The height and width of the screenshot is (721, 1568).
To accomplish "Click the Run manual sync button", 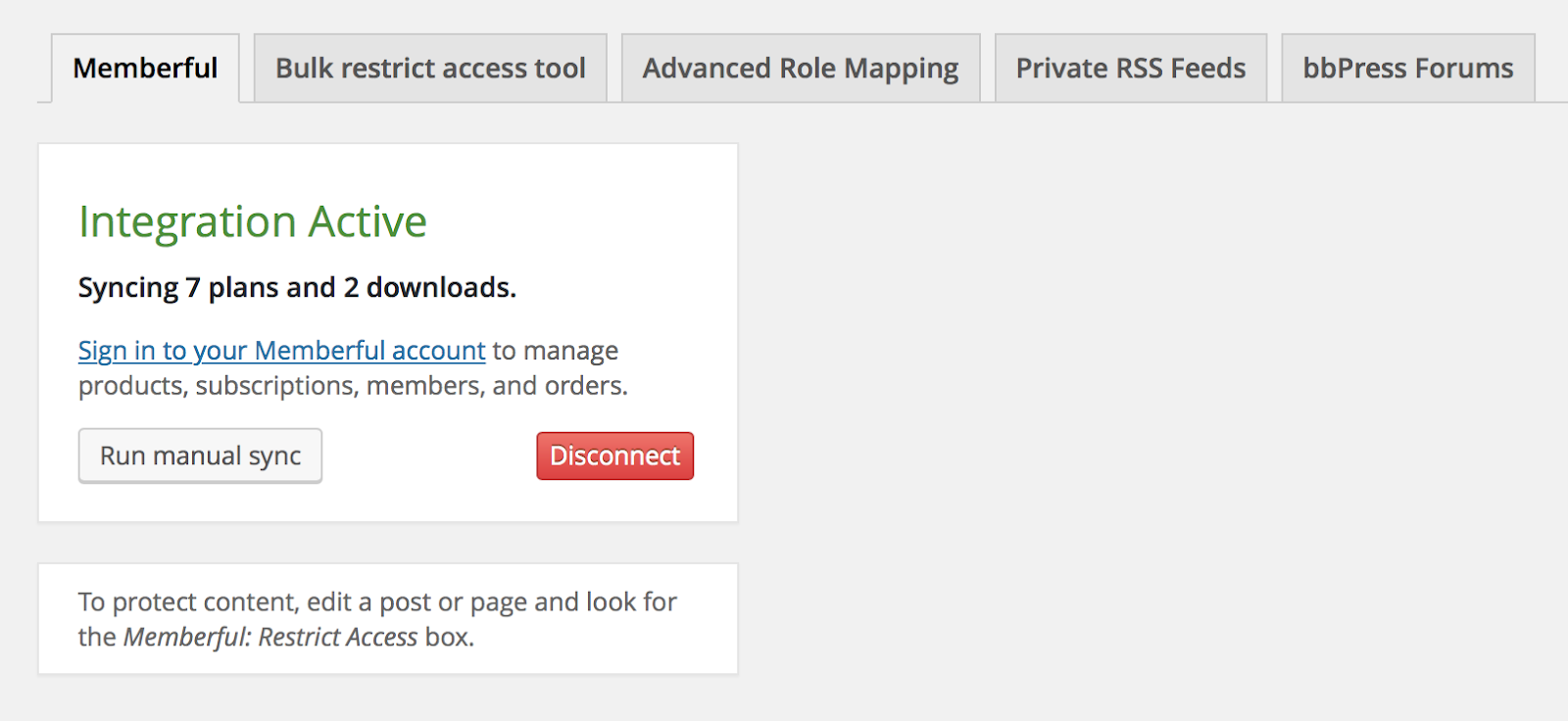I will 200,456.
